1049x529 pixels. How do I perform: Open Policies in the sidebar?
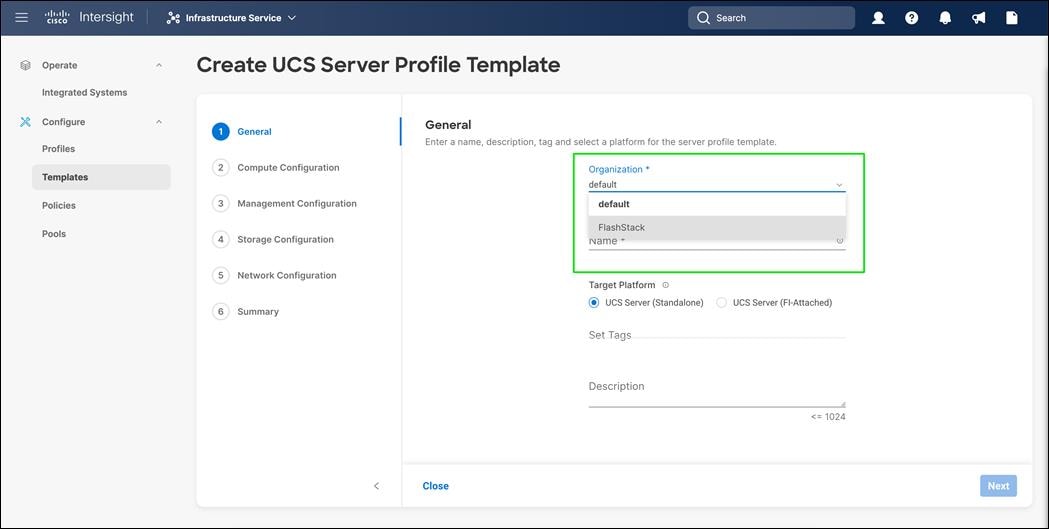point(59,205)
